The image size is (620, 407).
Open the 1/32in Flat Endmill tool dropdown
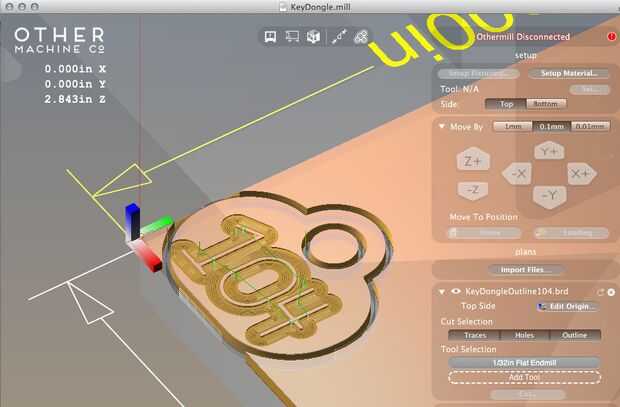pyautogui.click(x=524, y=363)
